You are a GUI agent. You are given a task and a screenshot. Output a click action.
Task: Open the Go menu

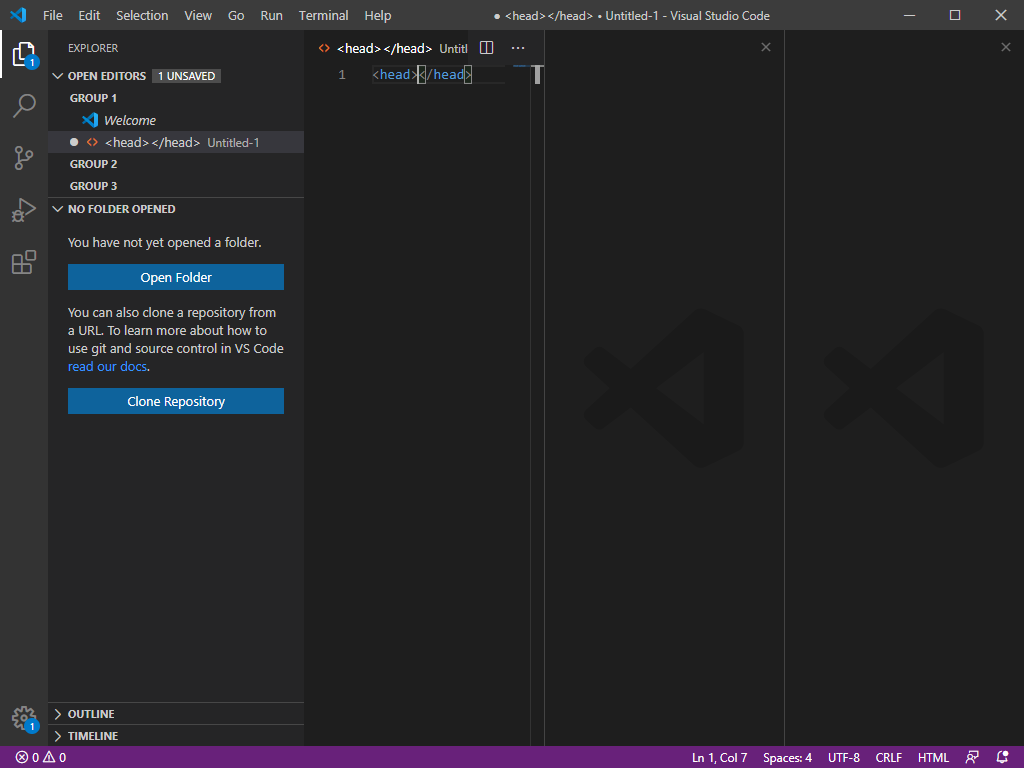click(x=236, y=15)
